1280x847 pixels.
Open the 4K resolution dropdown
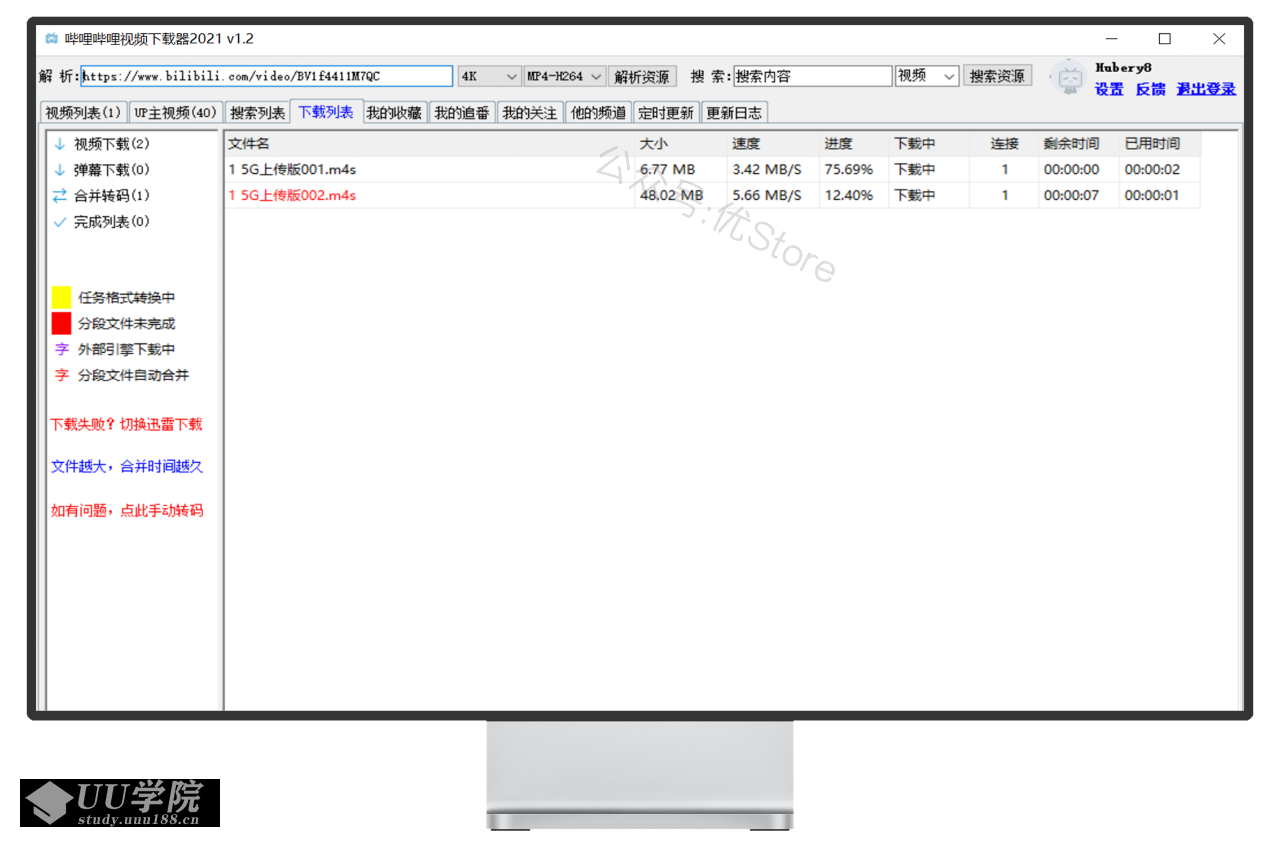click(x=490, y=76)
